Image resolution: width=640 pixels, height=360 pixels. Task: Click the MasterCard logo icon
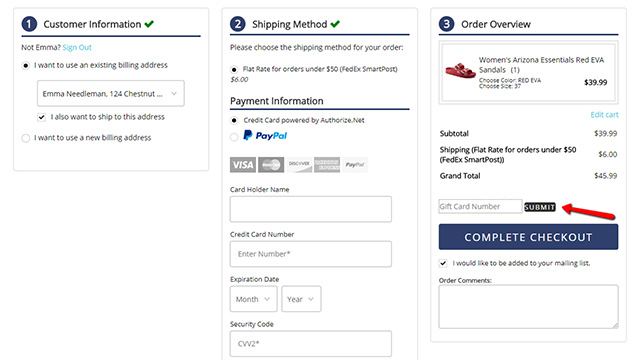(271, 165)
